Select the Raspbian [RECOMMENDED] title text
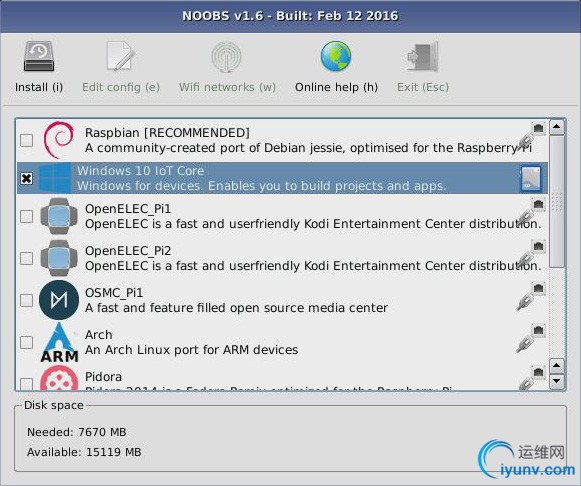 [167, 133]
